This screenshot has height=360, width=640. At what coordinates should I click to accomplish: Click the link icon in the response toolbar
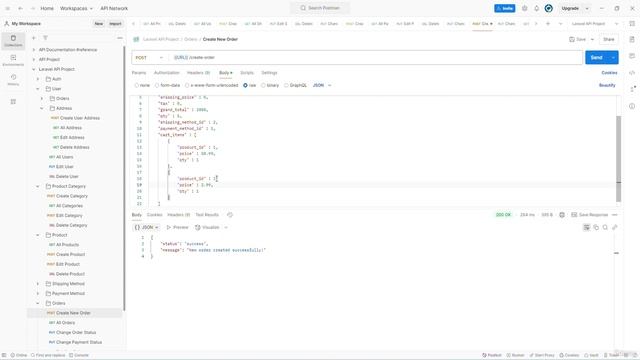[615, 227]
